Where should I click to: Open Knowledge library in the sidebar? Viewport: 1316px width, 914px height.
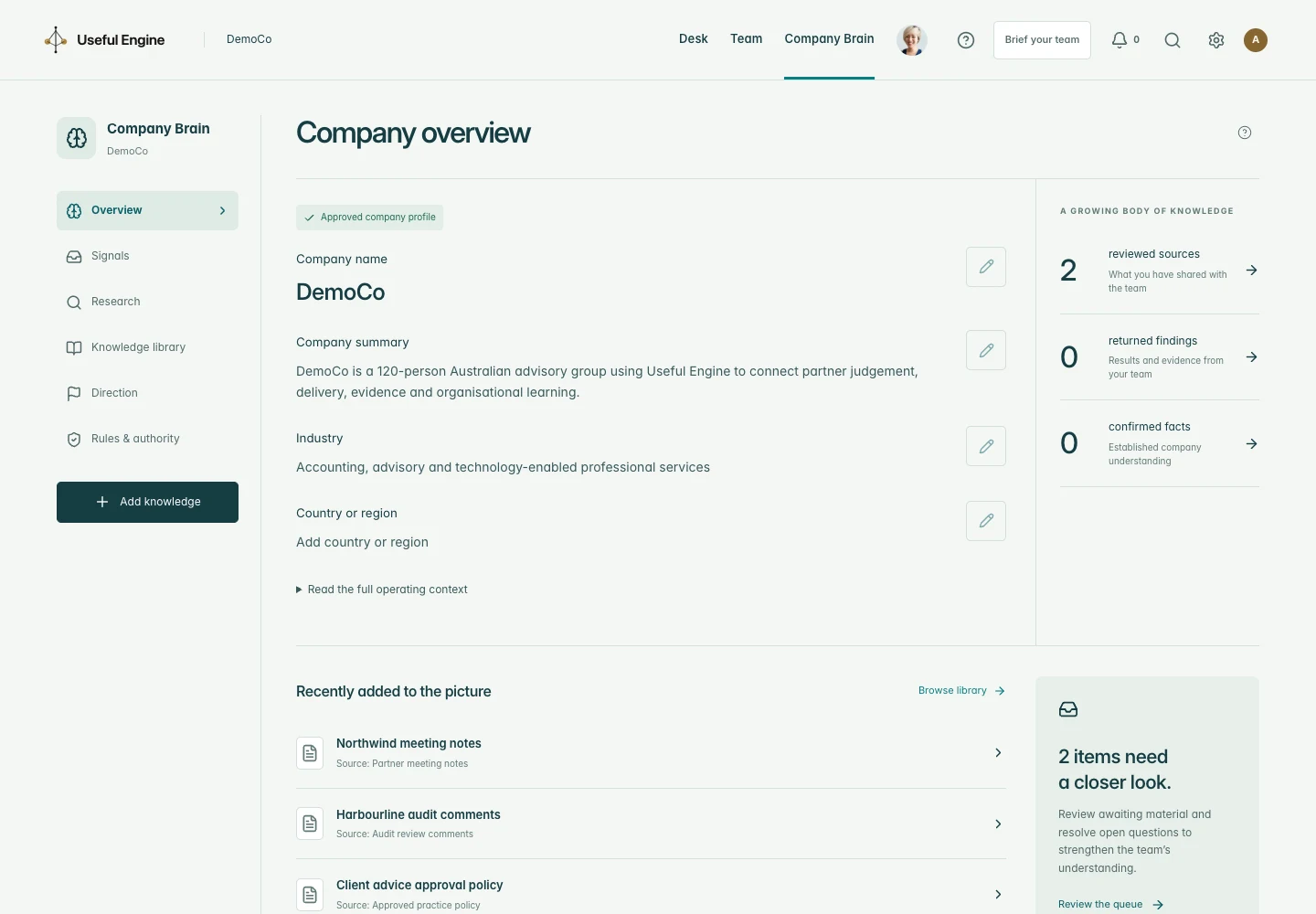147,347
